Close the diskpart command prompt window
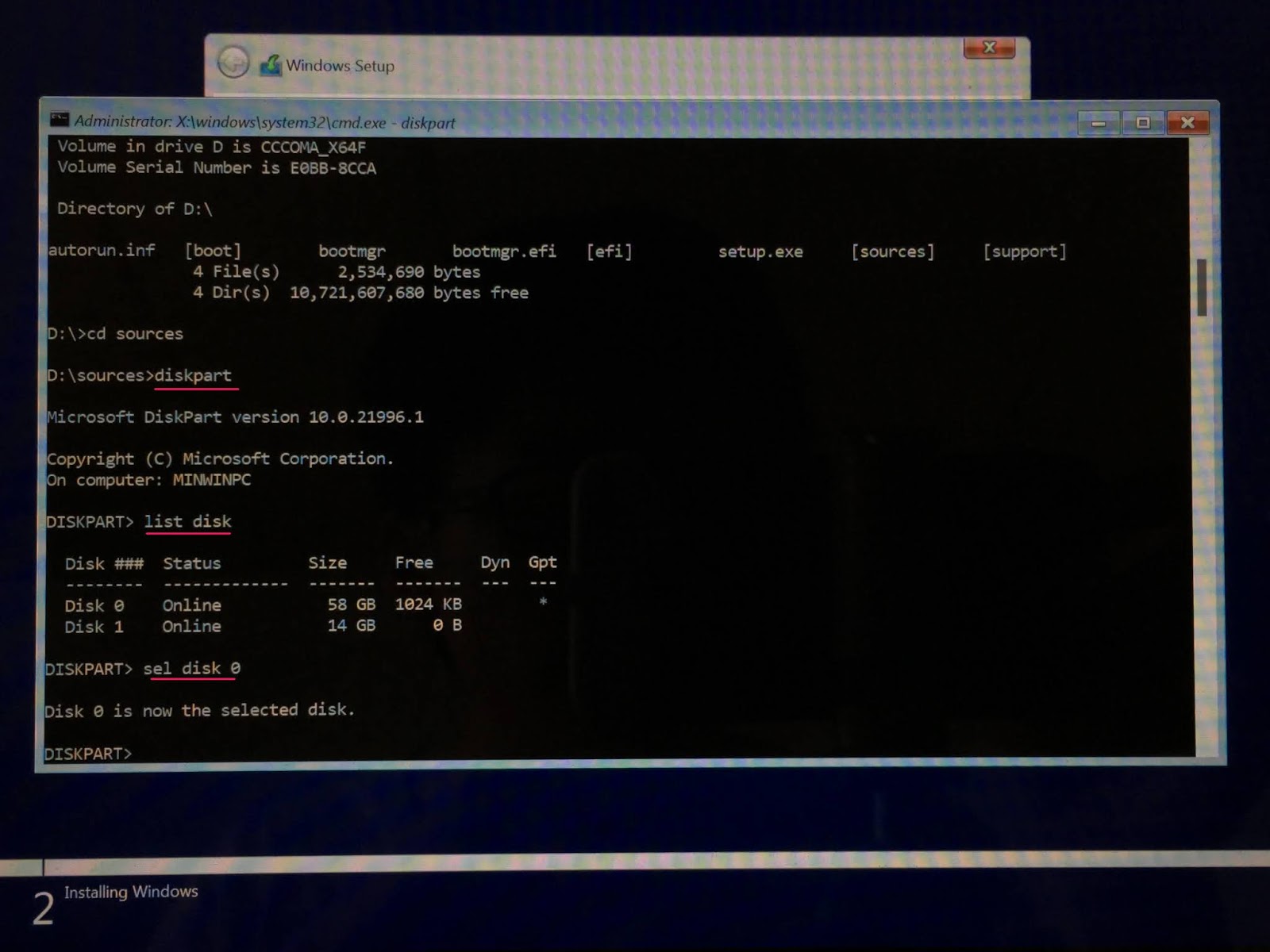Screen dimensions: 1270x952 [1187, 123]
